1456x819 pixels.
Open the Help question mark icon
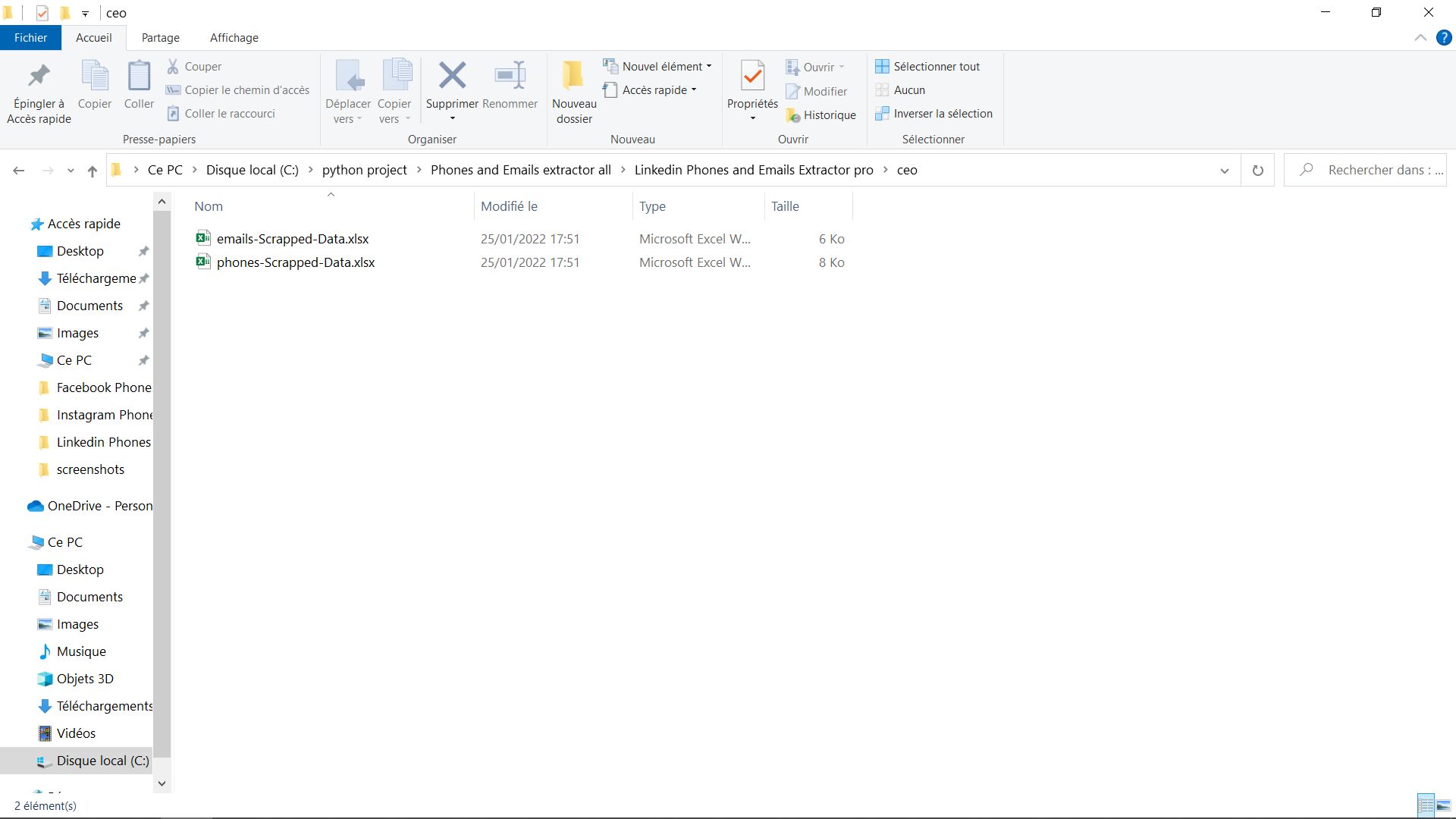[1444, 38]
